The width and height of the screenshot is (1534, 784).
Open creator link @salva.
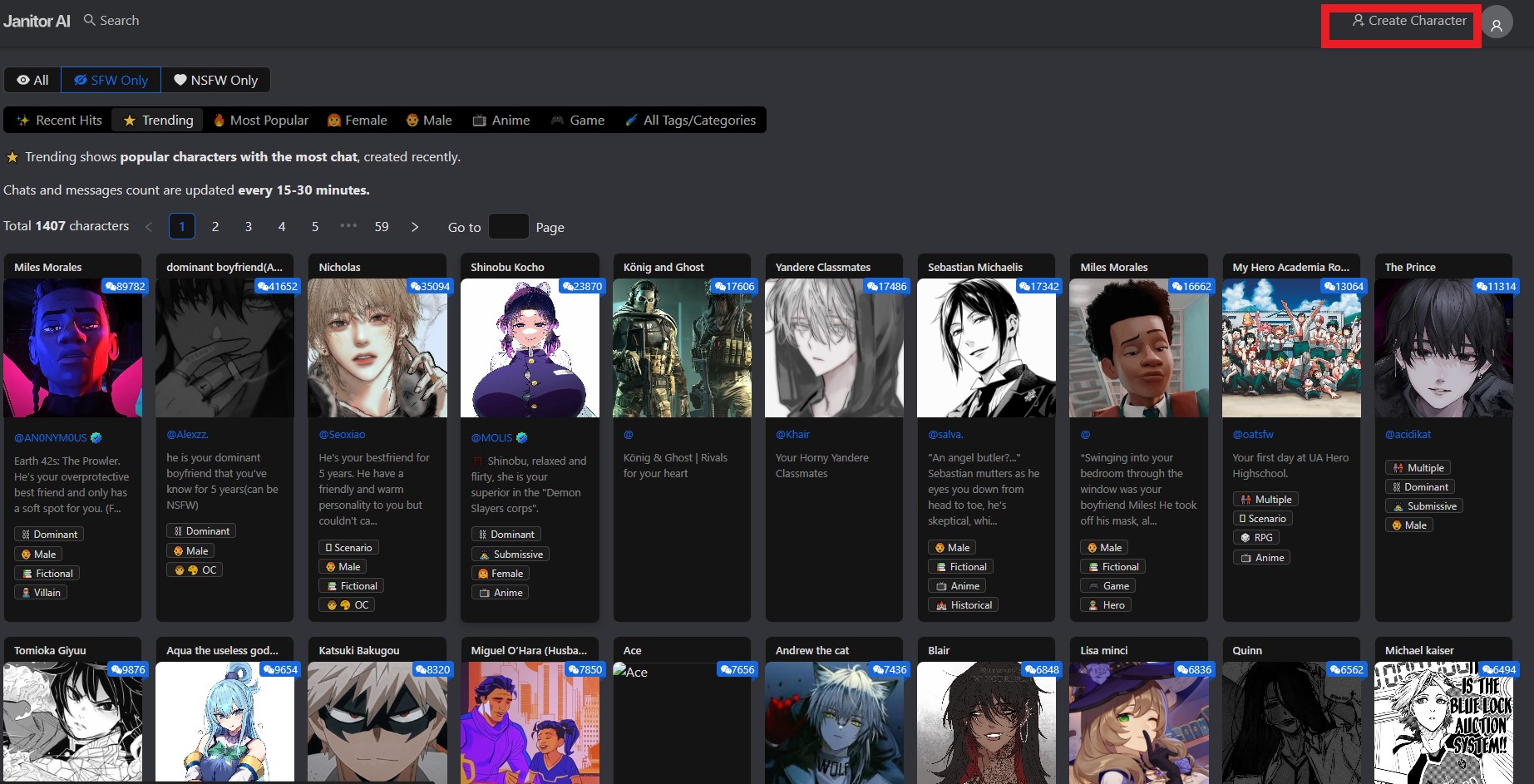[945, 434]
